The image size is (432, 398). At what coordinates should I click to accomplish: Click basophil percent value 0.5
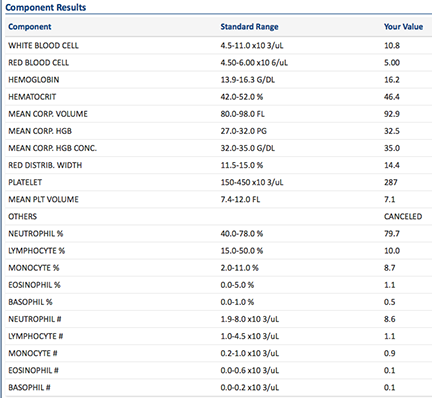coord(390,302)
